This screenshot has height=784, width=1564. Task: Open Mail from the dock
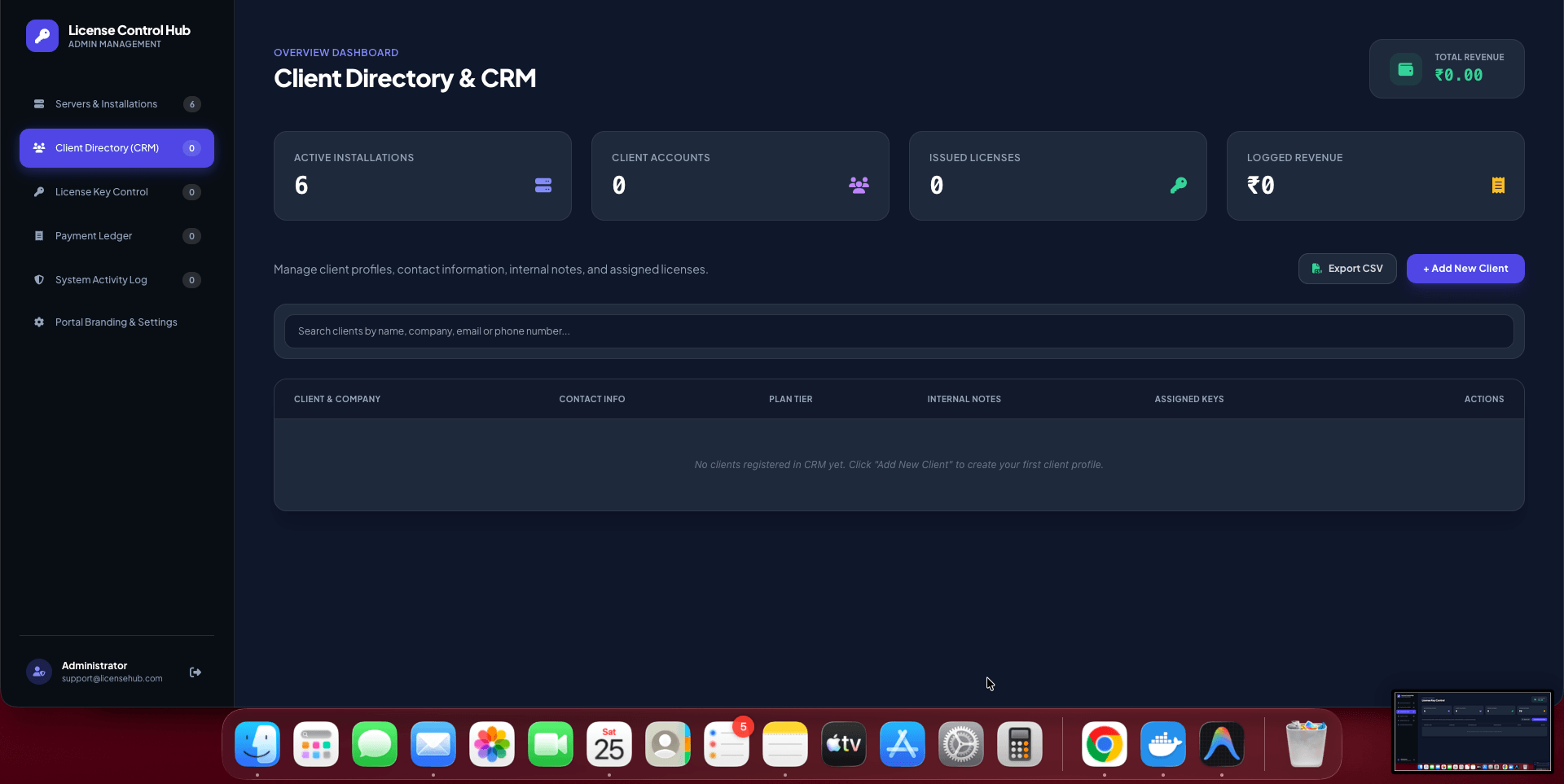433,744
